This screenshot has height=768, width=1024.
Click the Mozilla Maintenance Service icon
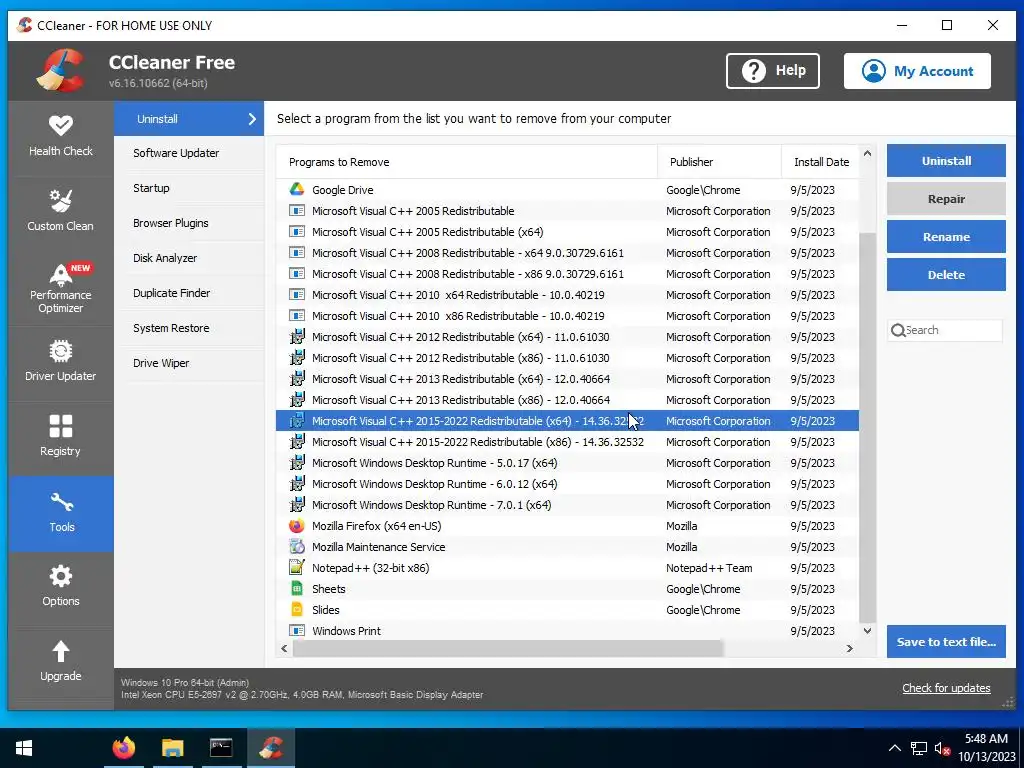296,547
